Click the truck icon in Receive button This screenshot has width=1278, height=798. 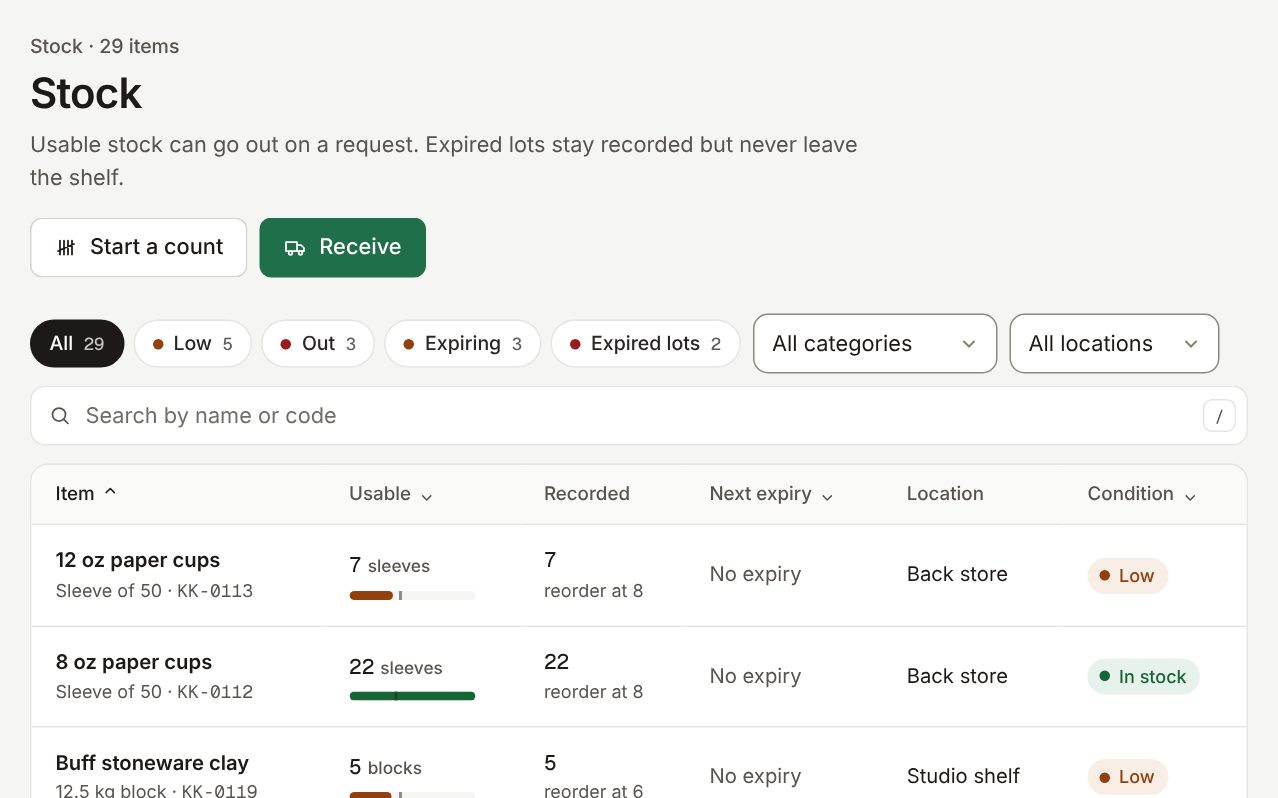click(295, 248)
